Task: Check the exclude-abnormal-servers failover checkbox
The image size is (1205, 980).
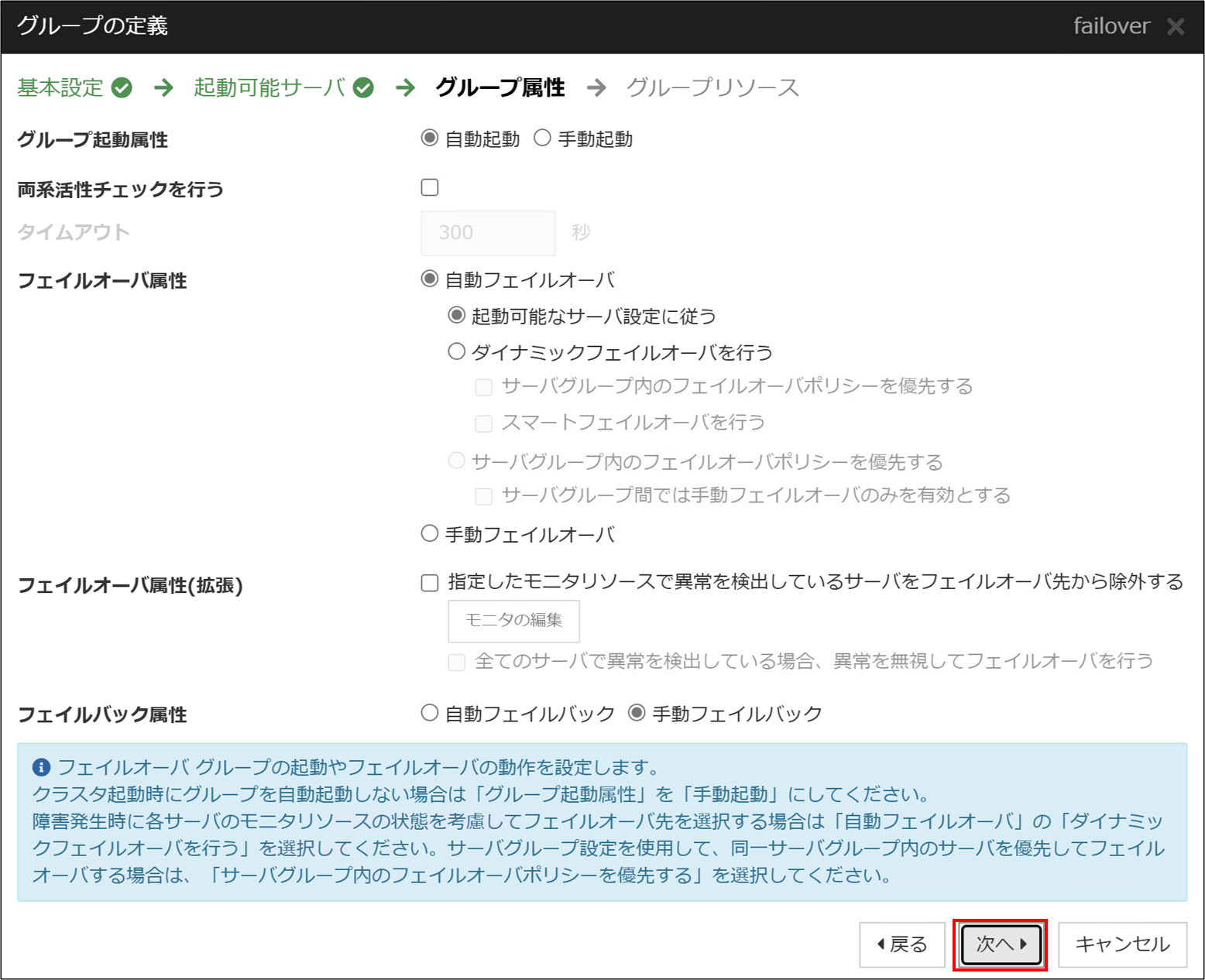Action: click(430, 583)
